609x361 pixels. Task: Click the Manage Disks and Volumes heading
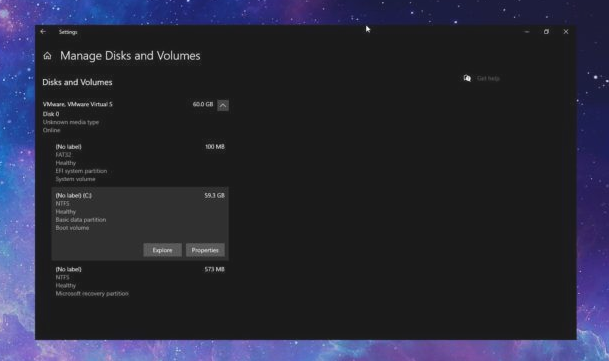130,56
